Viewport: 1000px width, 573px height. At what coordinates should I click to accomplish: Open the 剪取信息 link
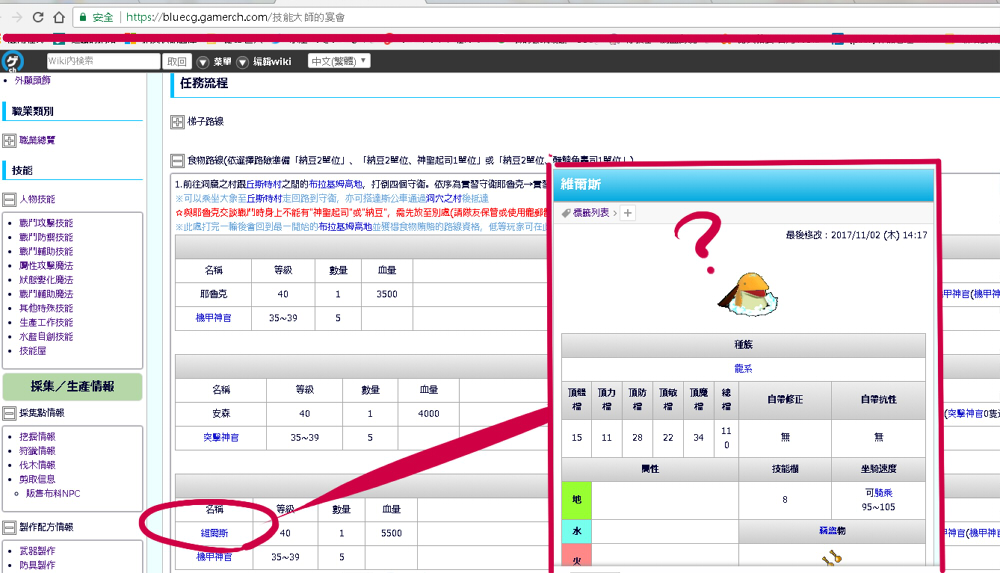[x=37, y=479]
